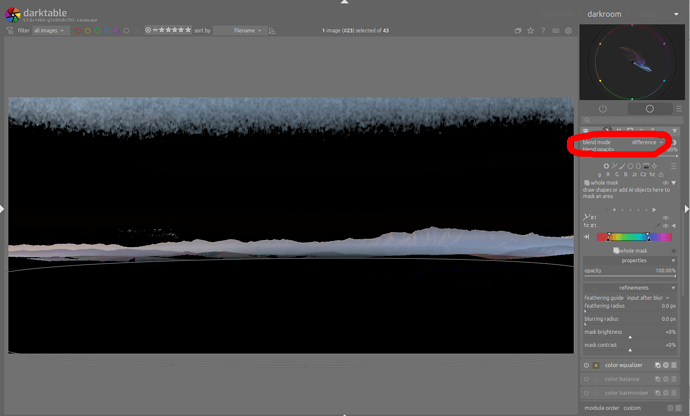690x416 pixels.
Task: Show the circle module group tab
Action: tap(650, 109)
